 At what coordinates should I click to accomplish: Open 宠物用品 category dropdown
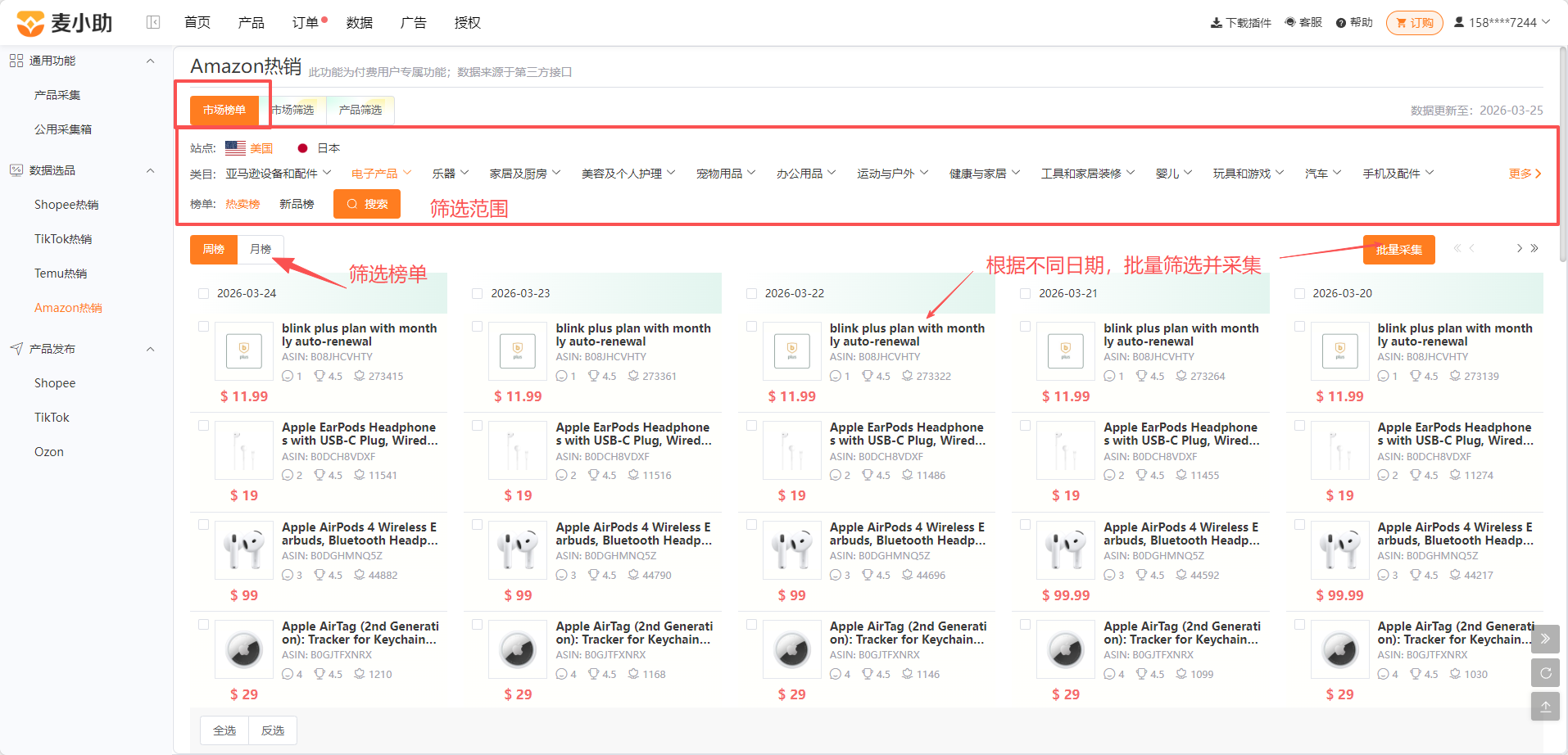pos(726,174)
